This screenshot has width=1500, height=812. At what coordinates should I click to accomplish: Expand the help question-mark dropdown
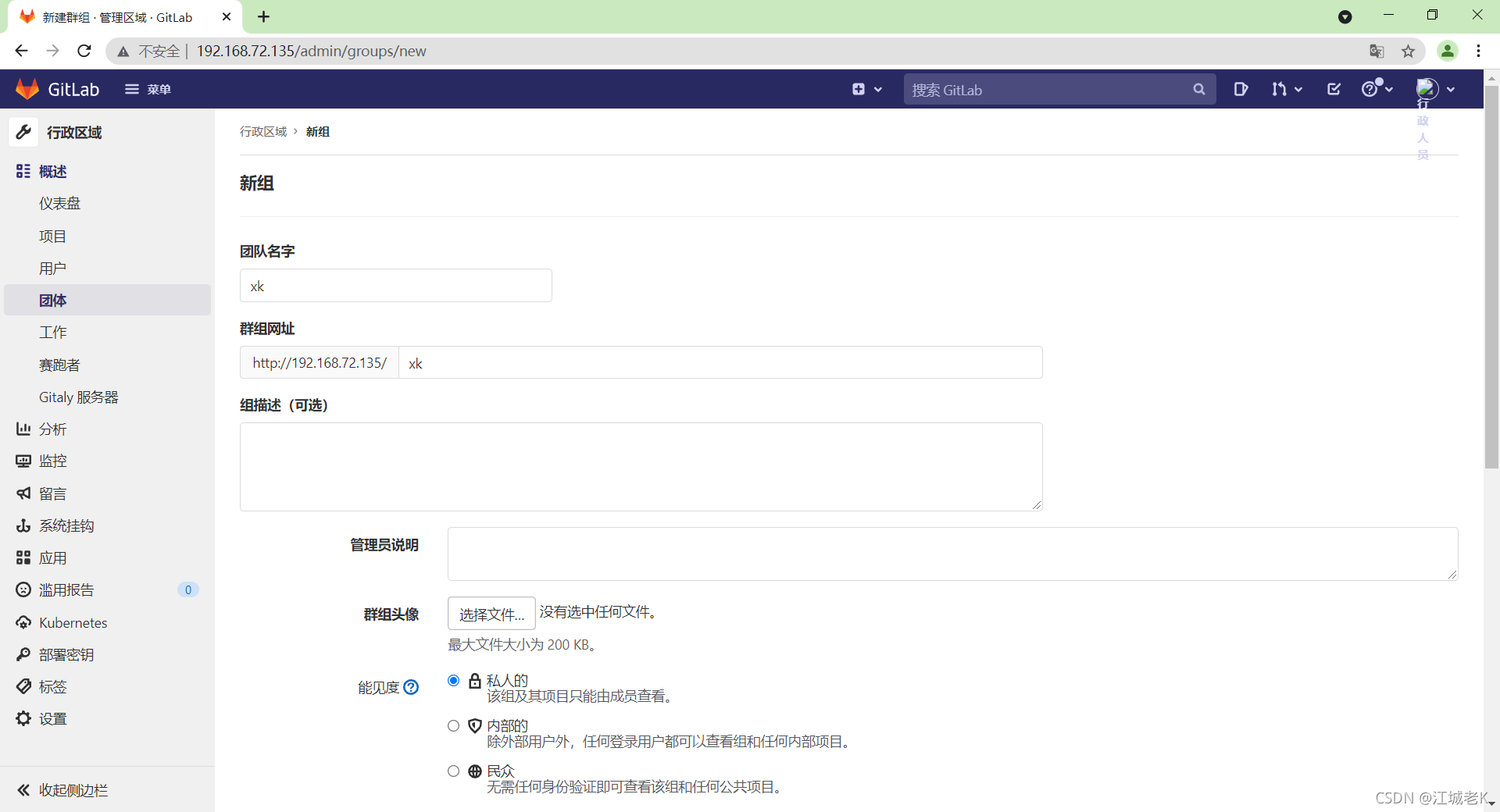click(1377, 89)
